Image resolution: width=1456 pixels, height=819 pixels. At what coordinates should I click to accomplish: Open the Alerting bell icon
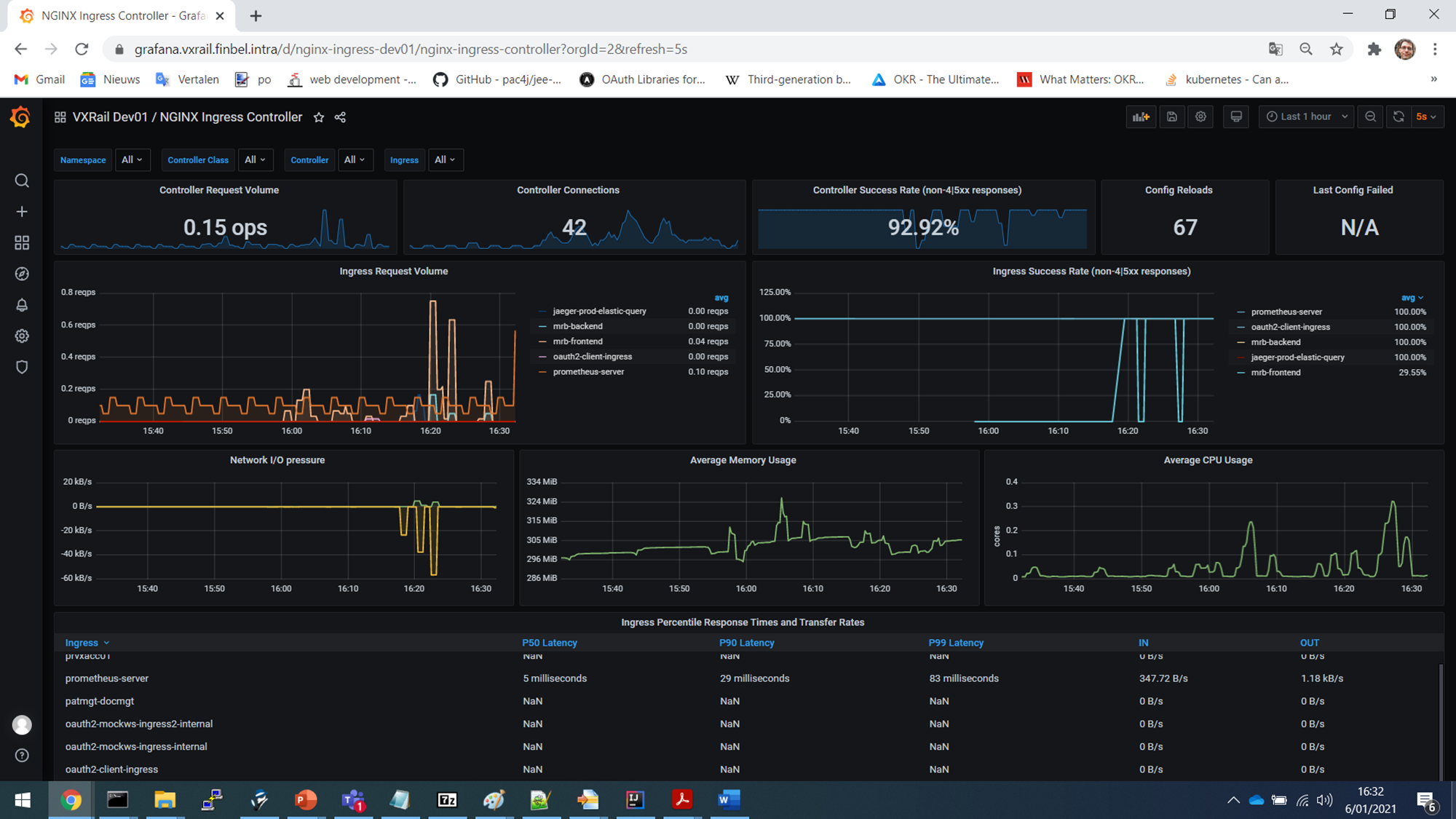22,305
